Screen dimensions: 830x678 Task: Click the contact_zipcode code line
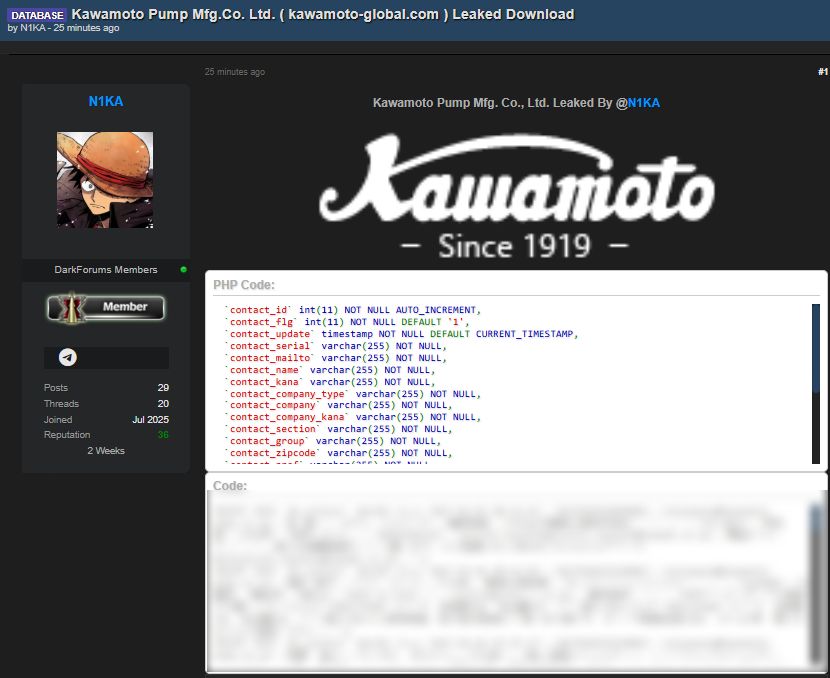point(338,453)
